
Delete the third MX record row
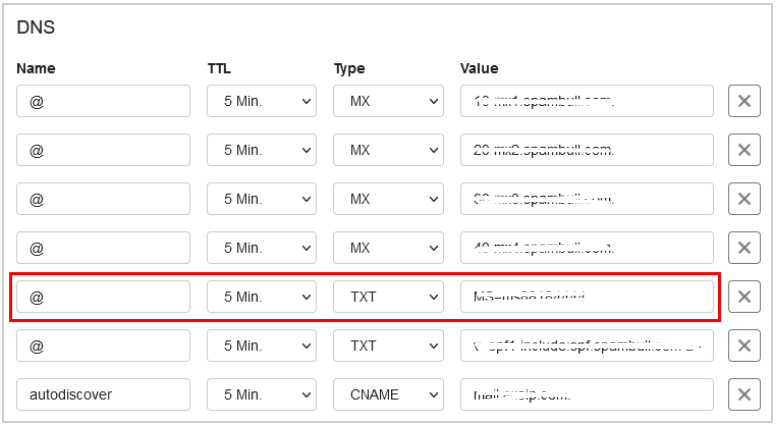(744, 199)
